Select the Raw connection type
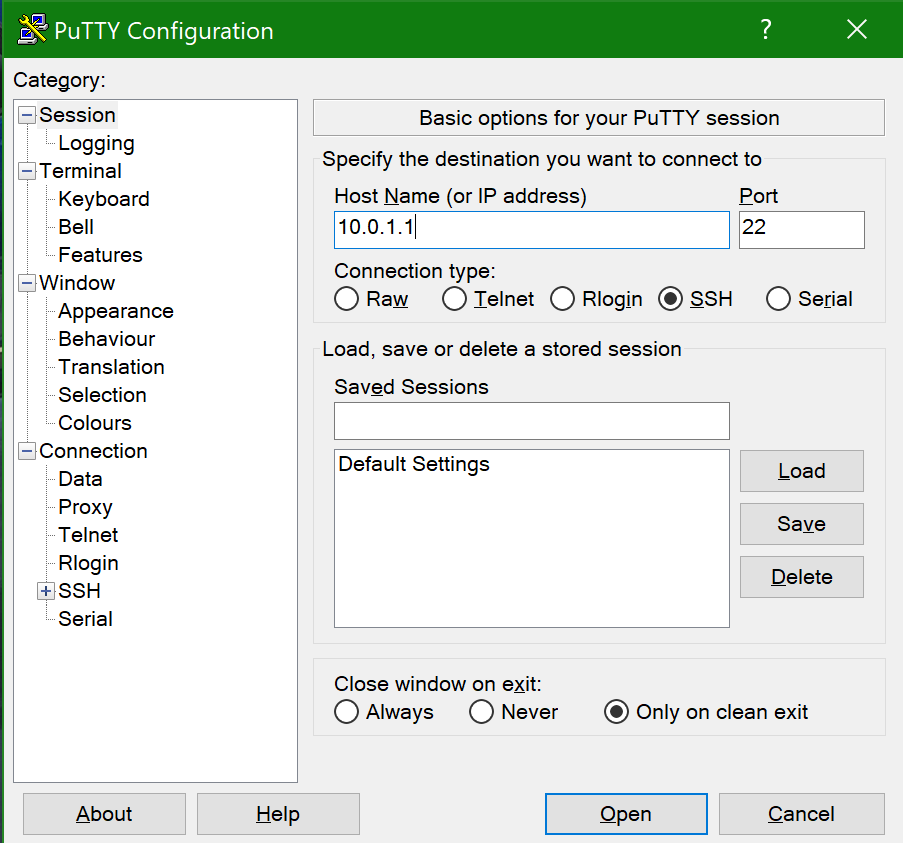Viewport: 903px width, 843px height. pyautogui.click(x=346, y=298)
